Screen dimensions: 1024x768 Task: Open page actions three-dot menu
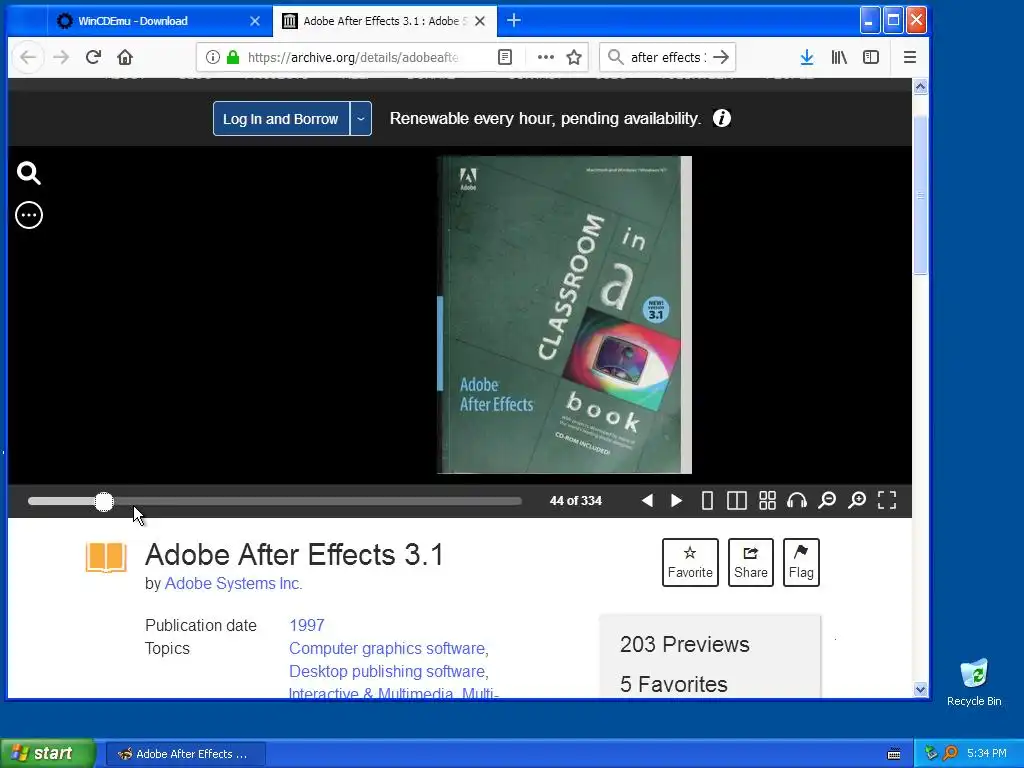coord(545,57)
